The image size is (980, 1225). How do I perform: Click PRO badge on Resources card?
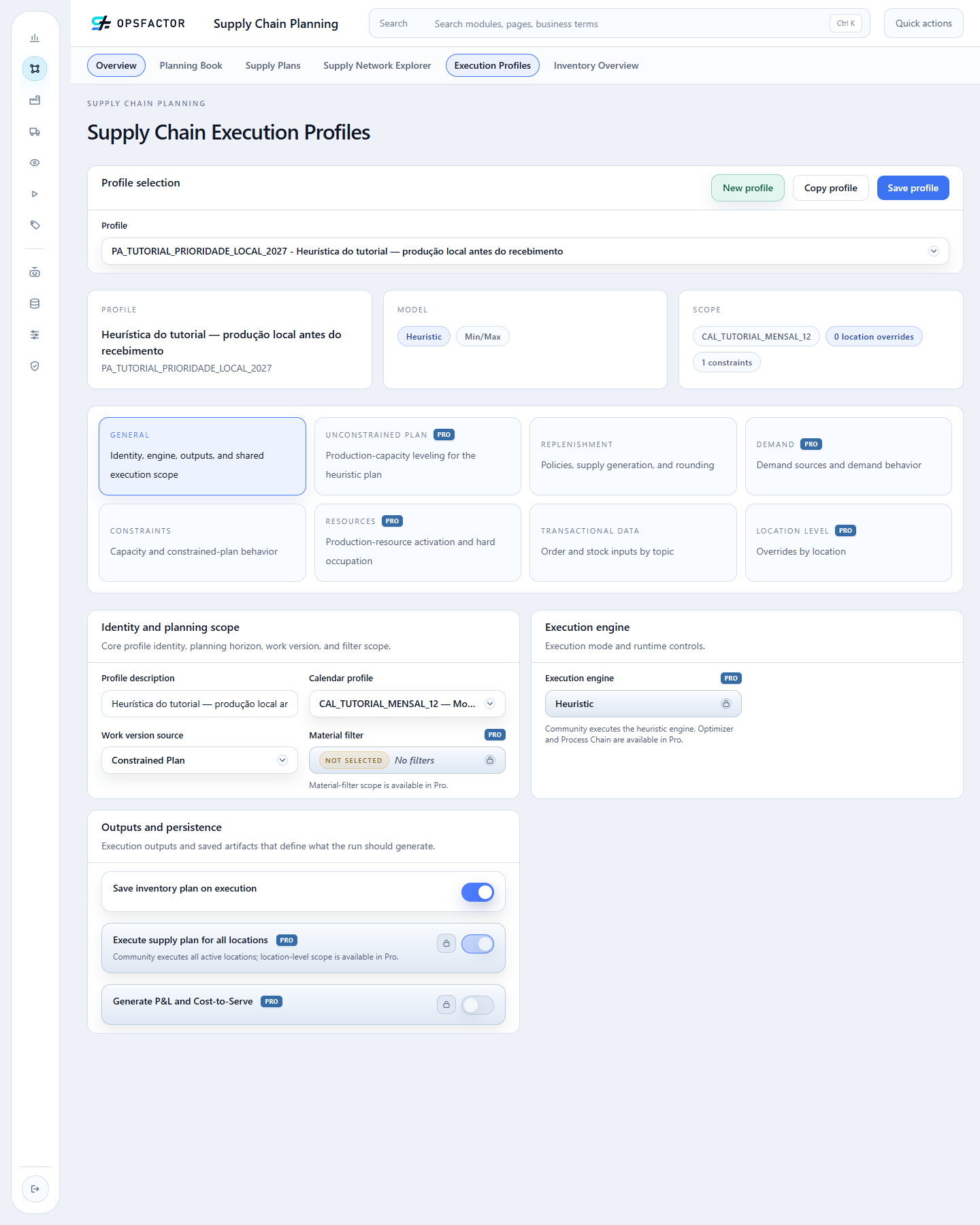[x=392, y=521]
